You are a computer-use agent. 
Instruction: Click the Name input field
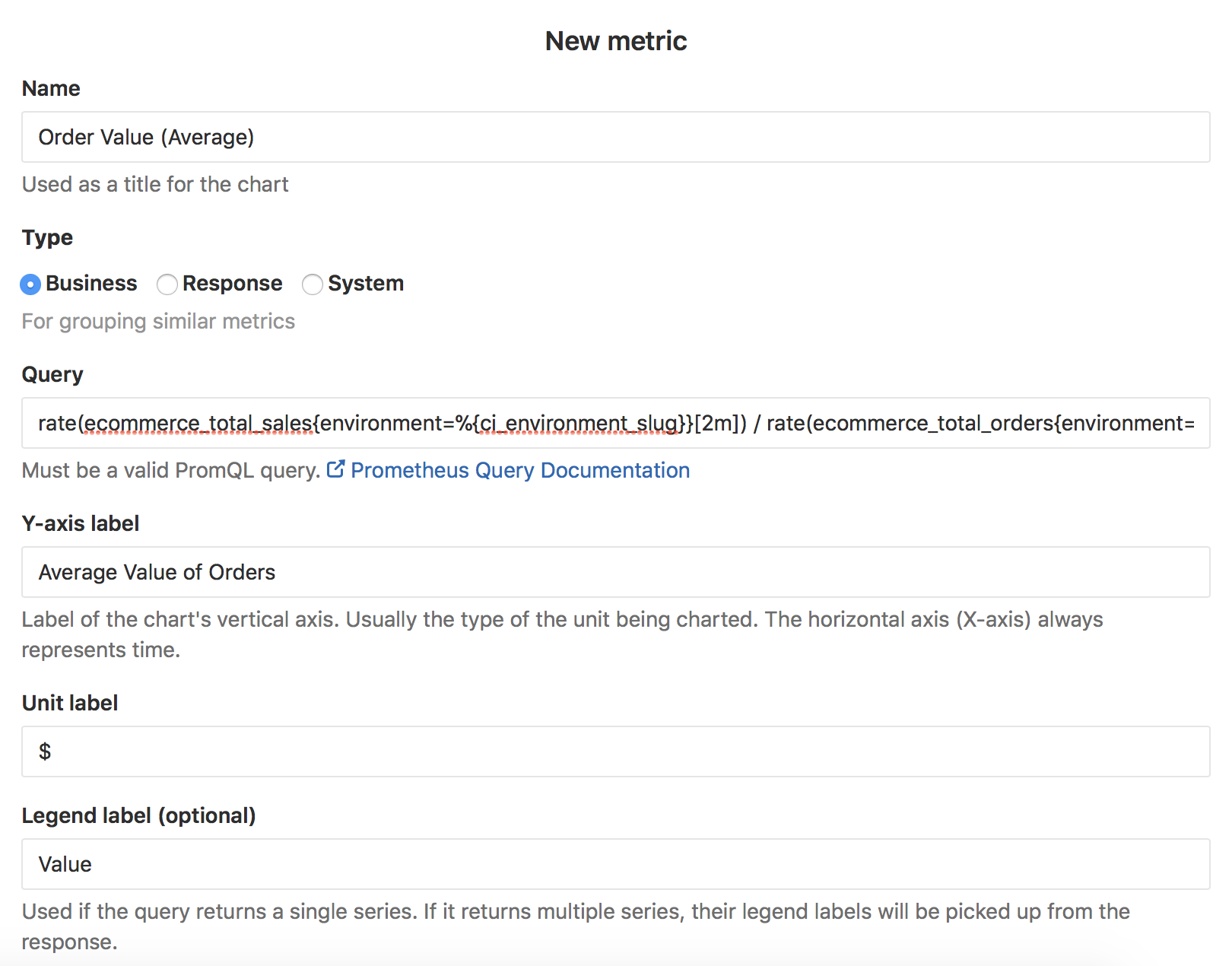click(x=614, y=137)
